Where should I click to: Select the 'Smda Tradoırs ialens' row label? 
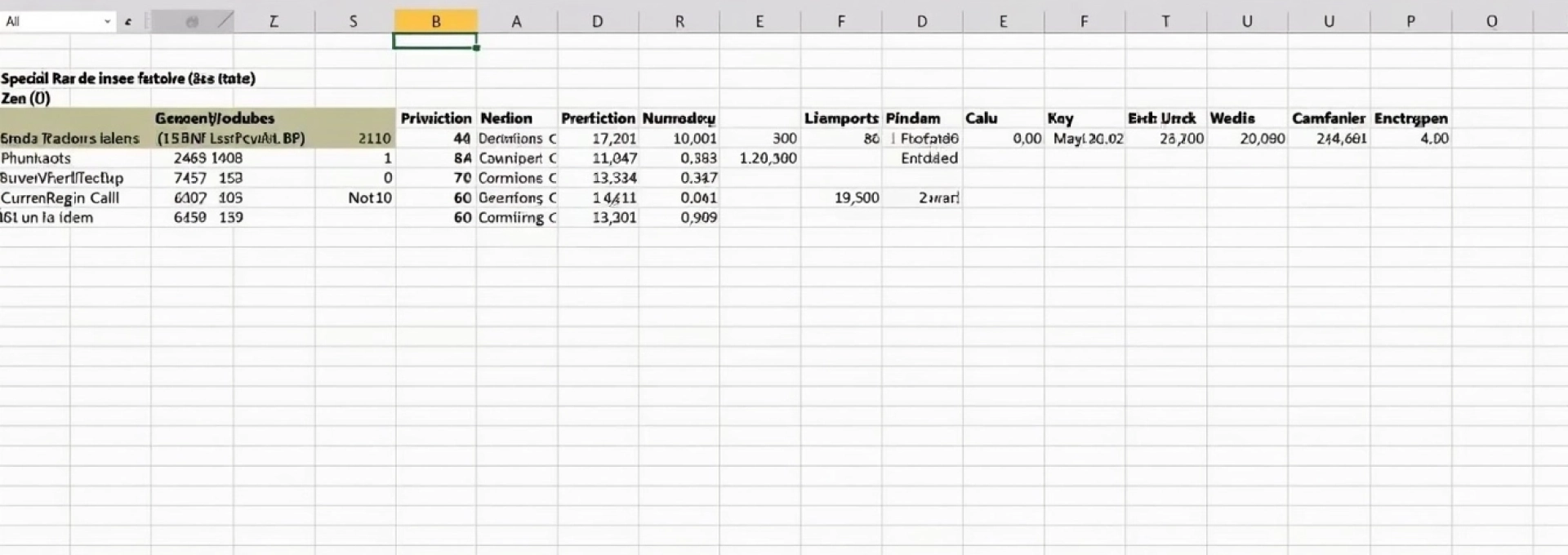click(70, 139)
